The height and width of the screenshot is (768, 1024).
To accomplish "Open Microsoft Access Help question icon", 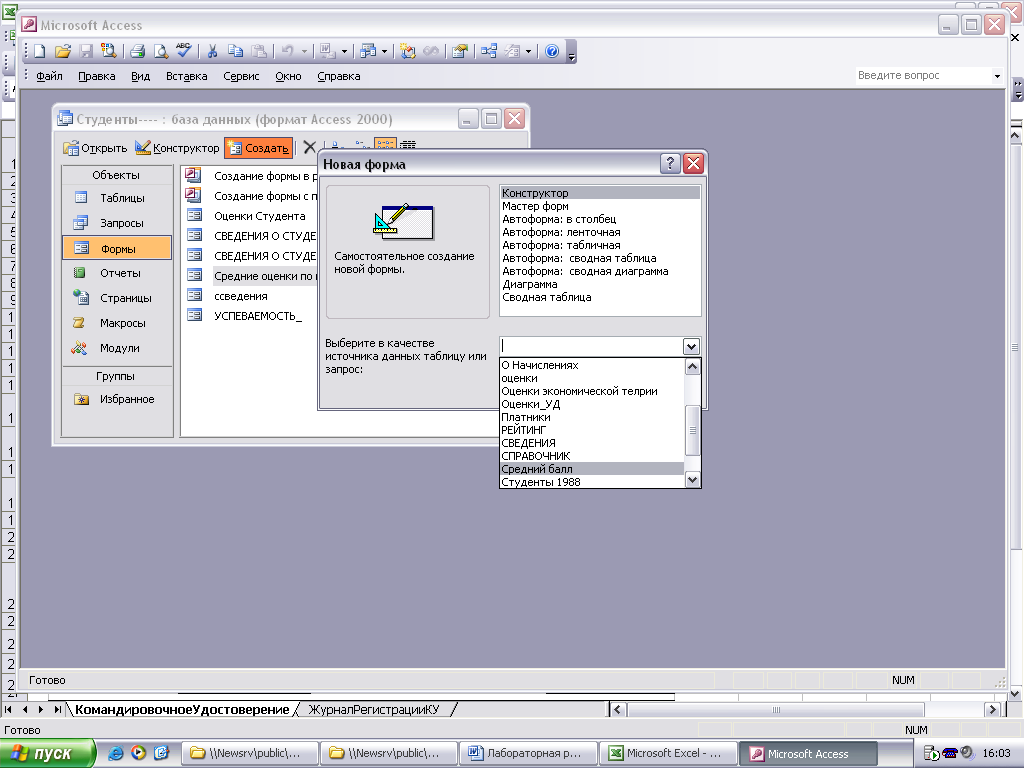I will (x=552, y=51).
